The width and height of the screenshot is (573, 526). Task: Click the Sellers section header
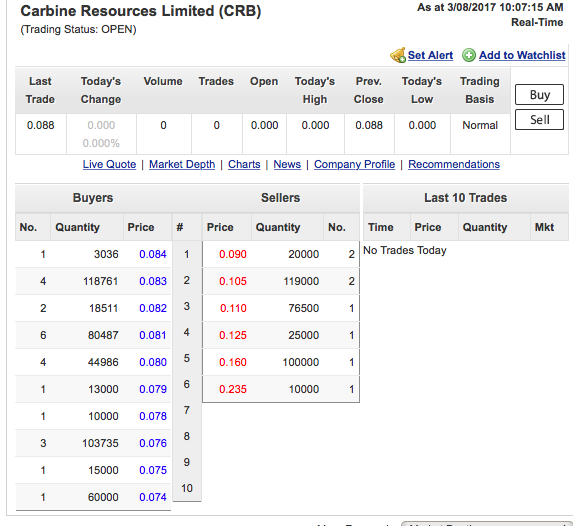[280, 198]
